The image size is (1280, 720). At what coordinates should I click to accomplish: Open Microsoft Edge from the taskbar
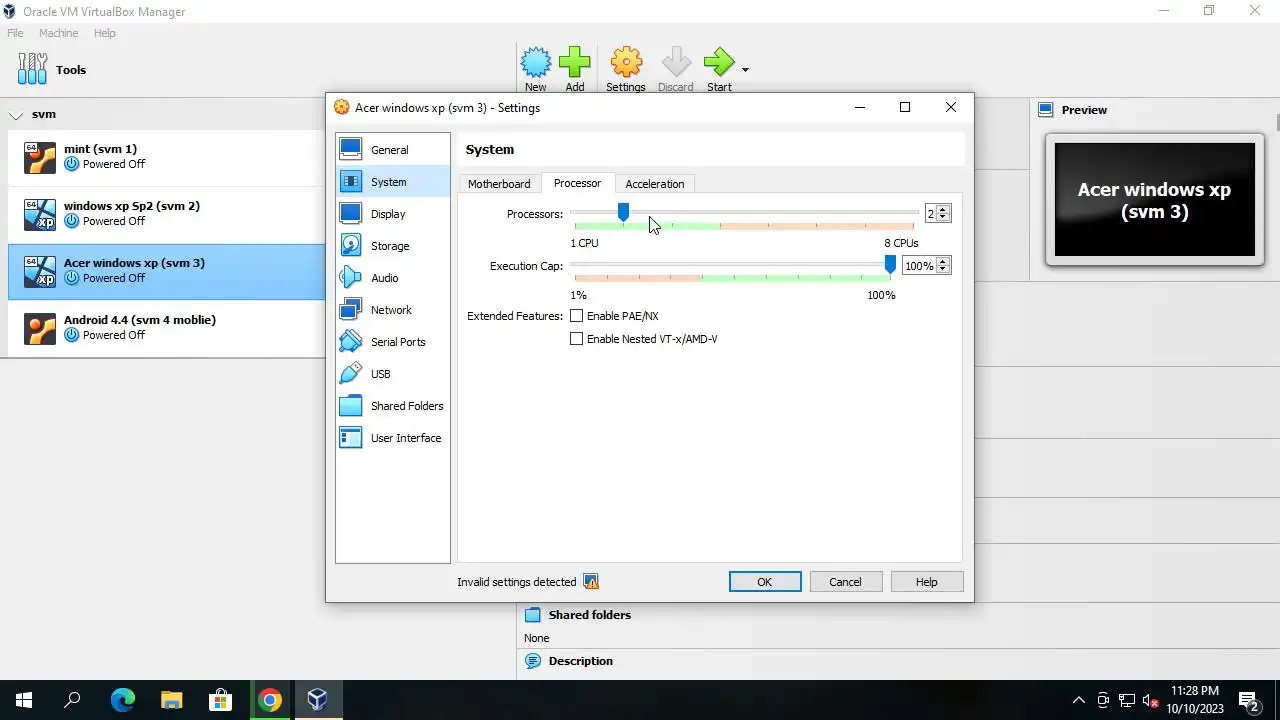(122, 700)
